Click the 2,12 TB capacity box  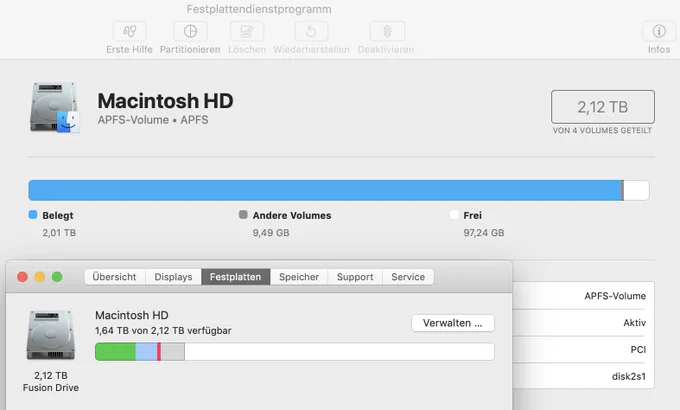603,107
